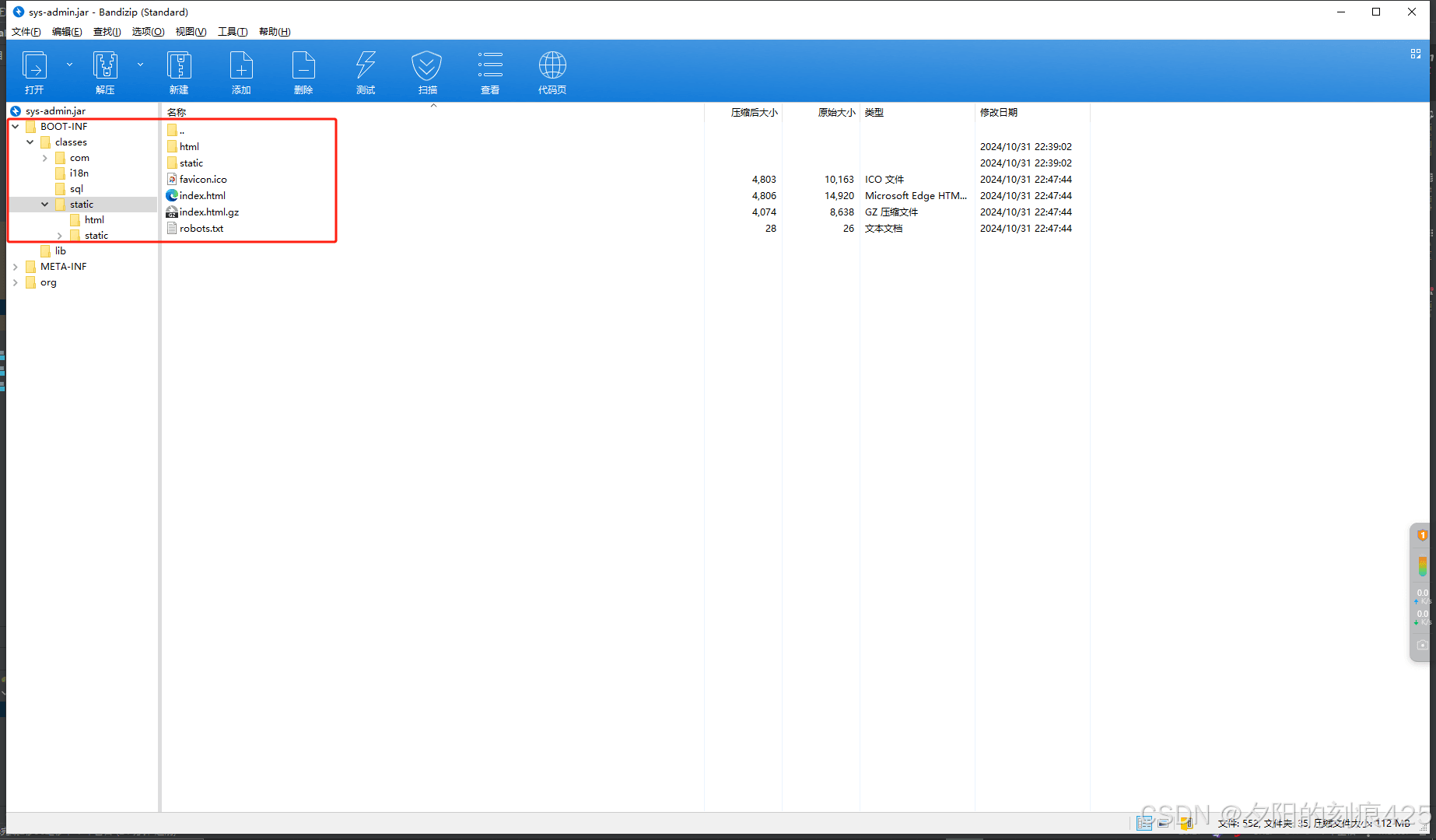Sort by the 名称 column header
The image size is (1436, 840).
point(177,113)
